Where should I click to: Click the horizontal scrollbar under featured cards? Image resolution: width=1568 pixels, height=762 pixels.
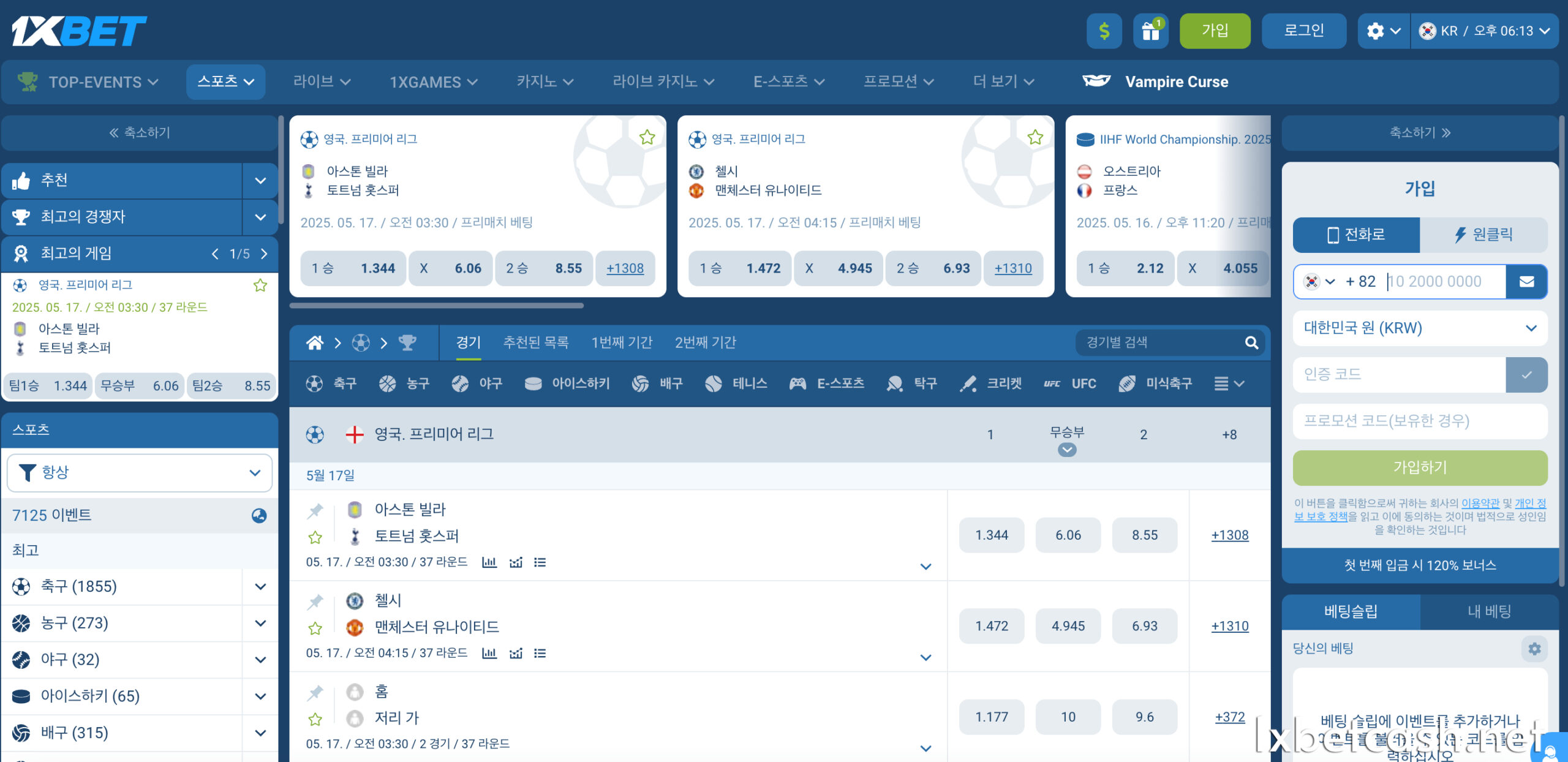tap(436, 305)
